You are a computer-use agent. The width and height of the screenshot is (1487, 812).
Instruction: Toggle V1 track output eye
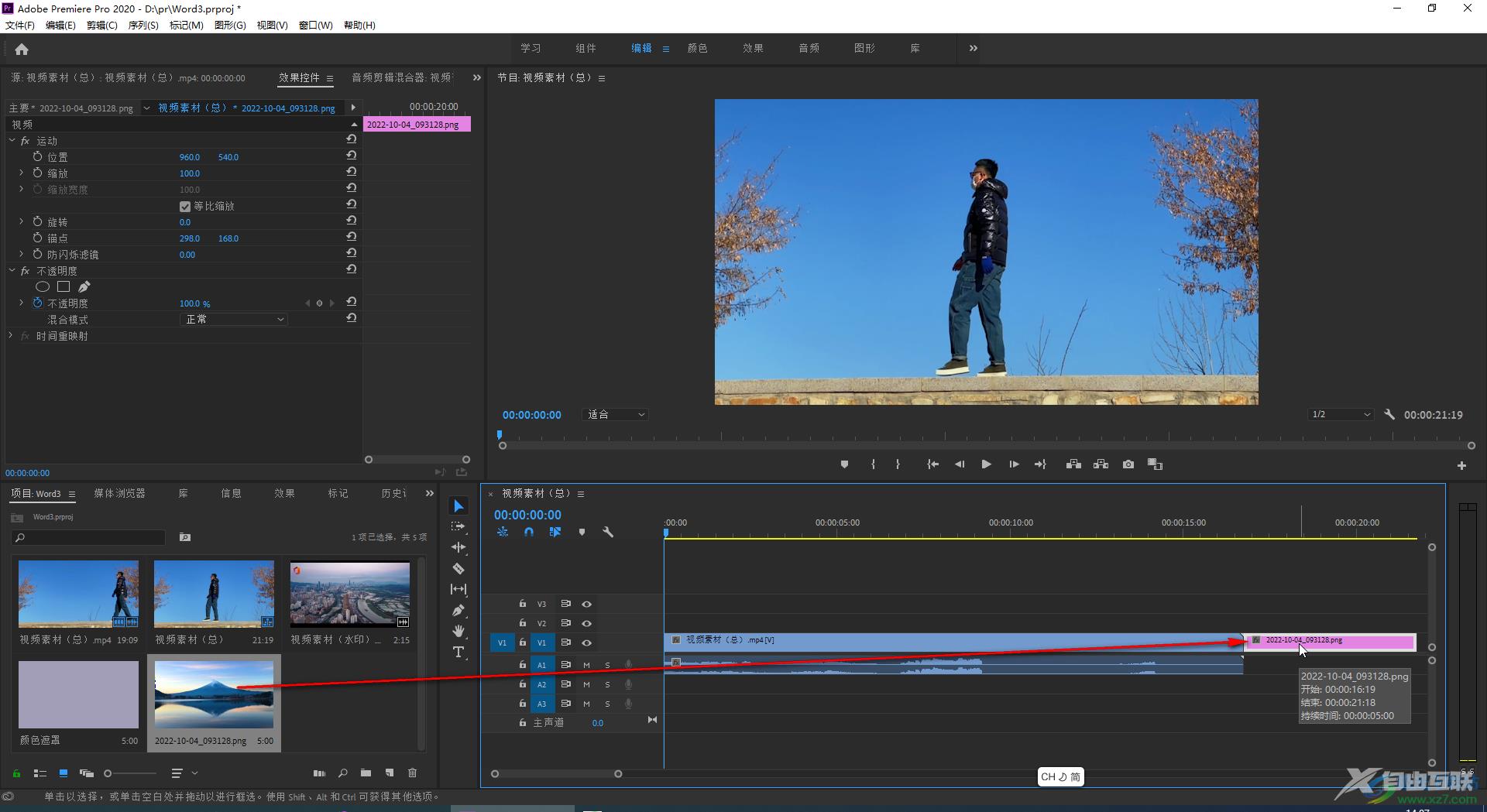586,642
